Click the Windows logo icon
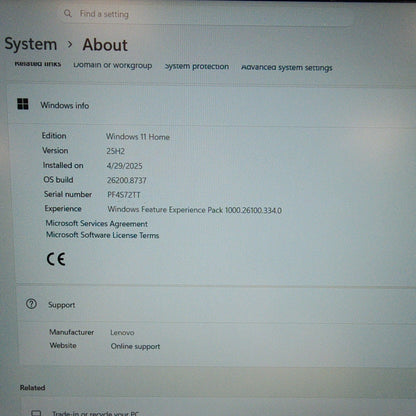 click(23, 104)
